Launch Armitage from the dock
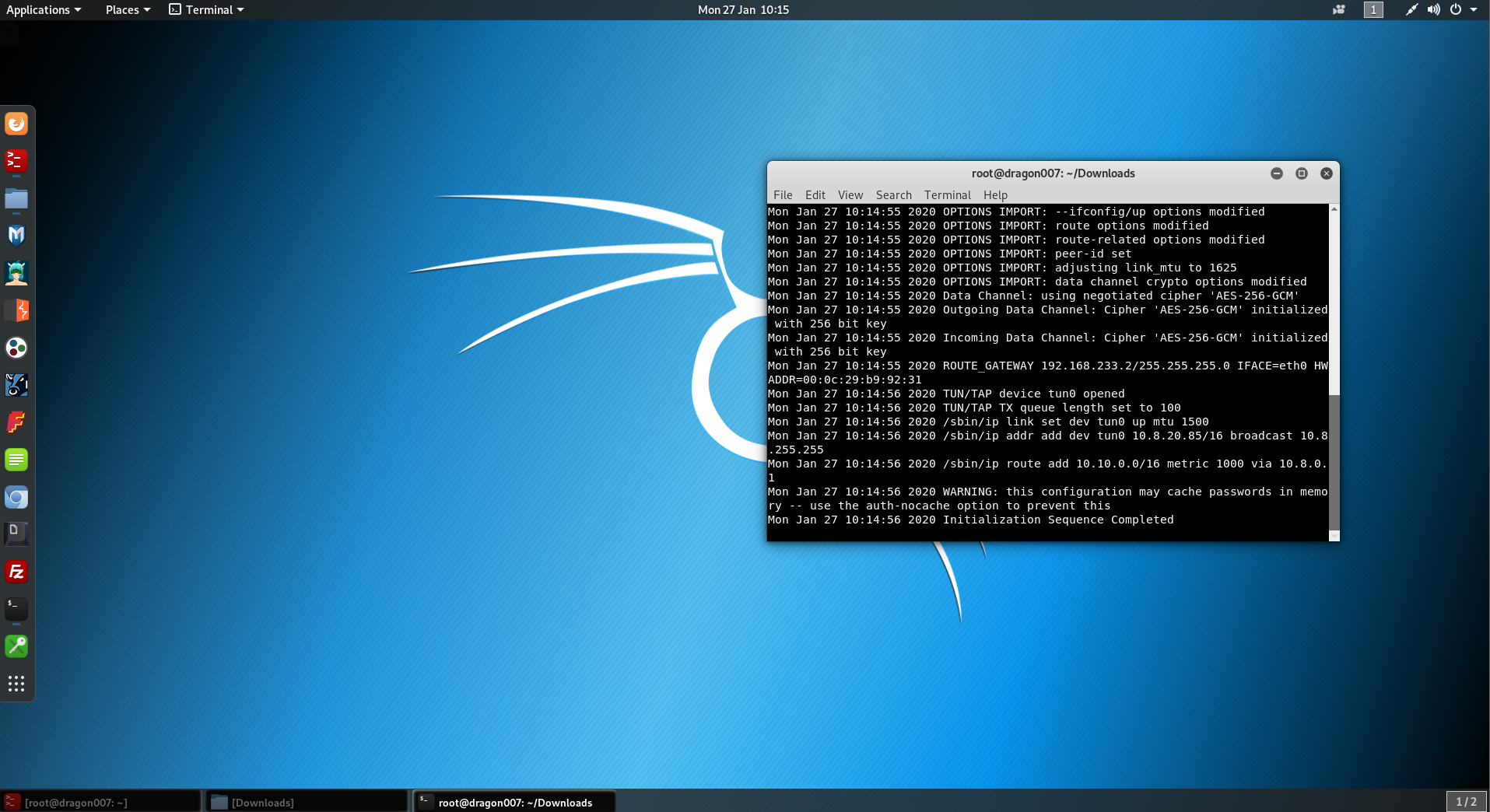Screen dimensions: 1490x812 (16, 273)
